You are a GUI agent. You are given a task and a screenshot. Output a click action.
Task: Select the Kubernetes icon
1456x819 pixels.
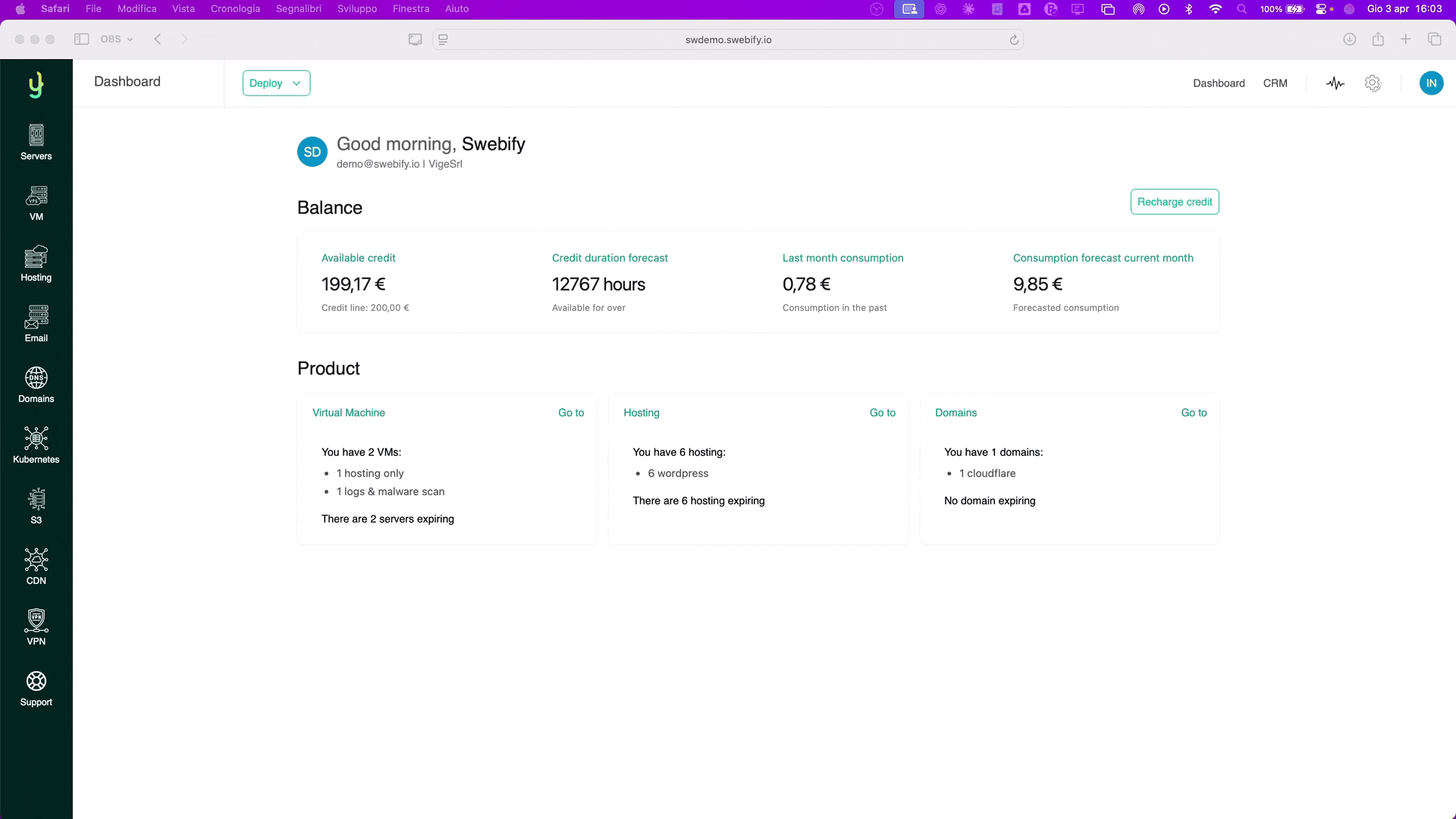pos(36,444)
